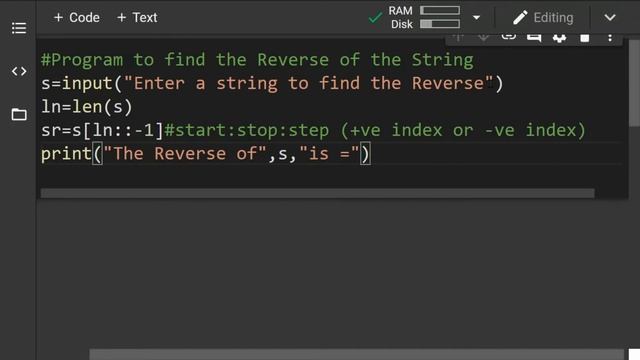Click the bottom page horizontal scrollbar

pyautogui.click(x=356, y=354)
